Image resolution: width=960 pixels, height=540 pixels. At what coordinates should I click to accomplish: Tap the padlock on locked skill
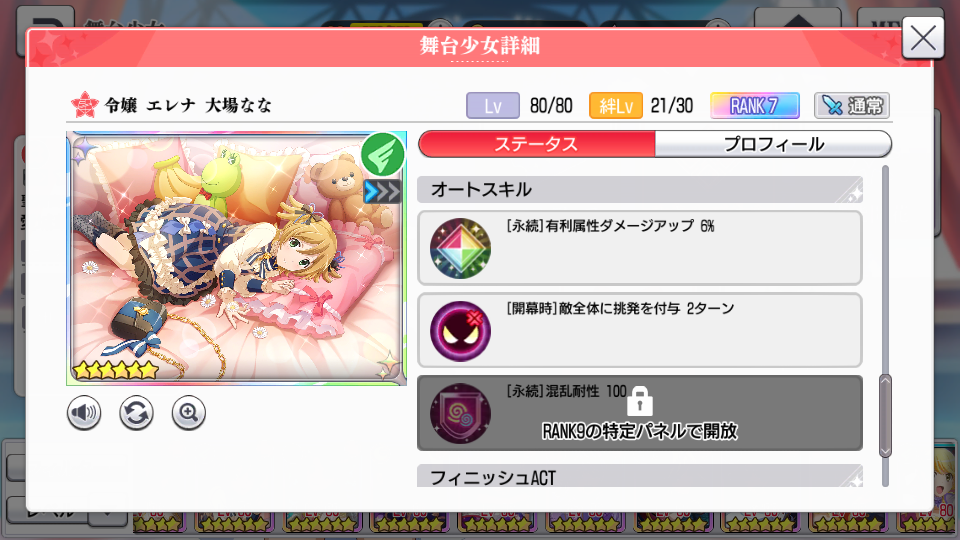click(640, 401)
